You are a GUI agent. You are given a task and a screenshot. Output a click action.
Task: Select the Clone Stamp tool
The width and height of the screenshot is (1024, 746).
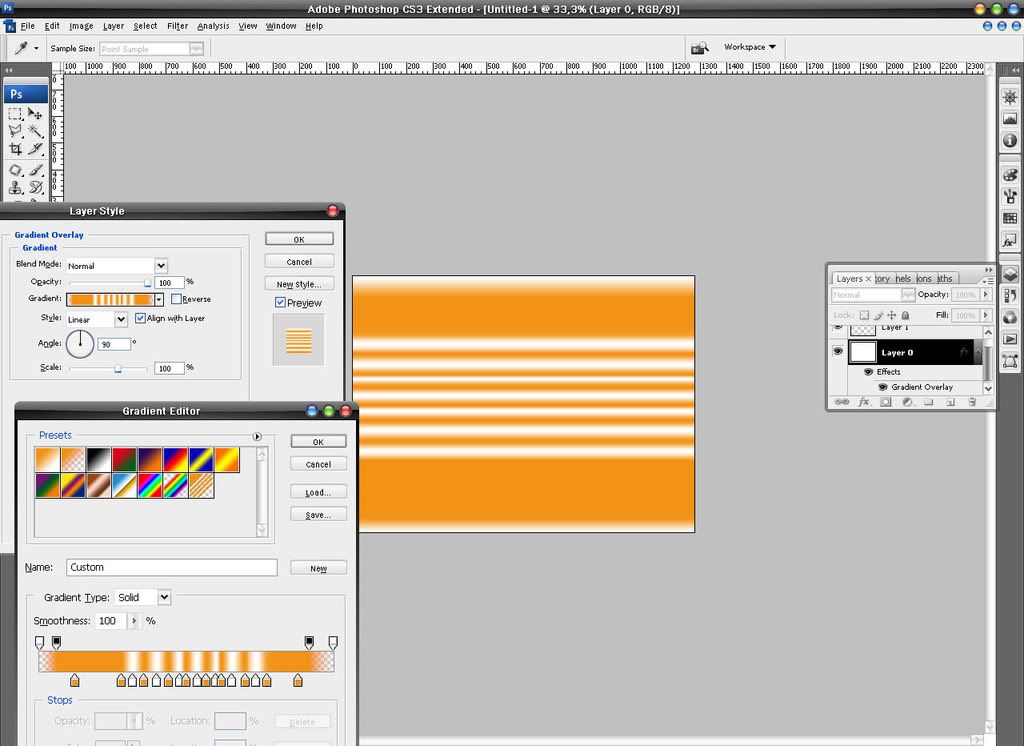[x=15, y=188]
